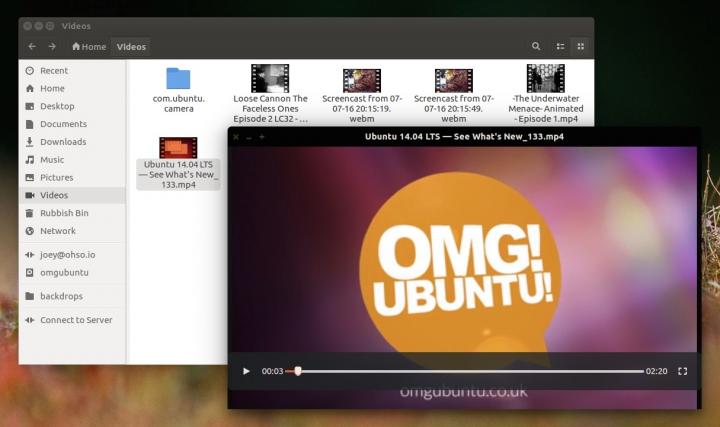The image size is (720, 427).
Task: Browse Network from the sidebar
Action: (x=57, y=231)
